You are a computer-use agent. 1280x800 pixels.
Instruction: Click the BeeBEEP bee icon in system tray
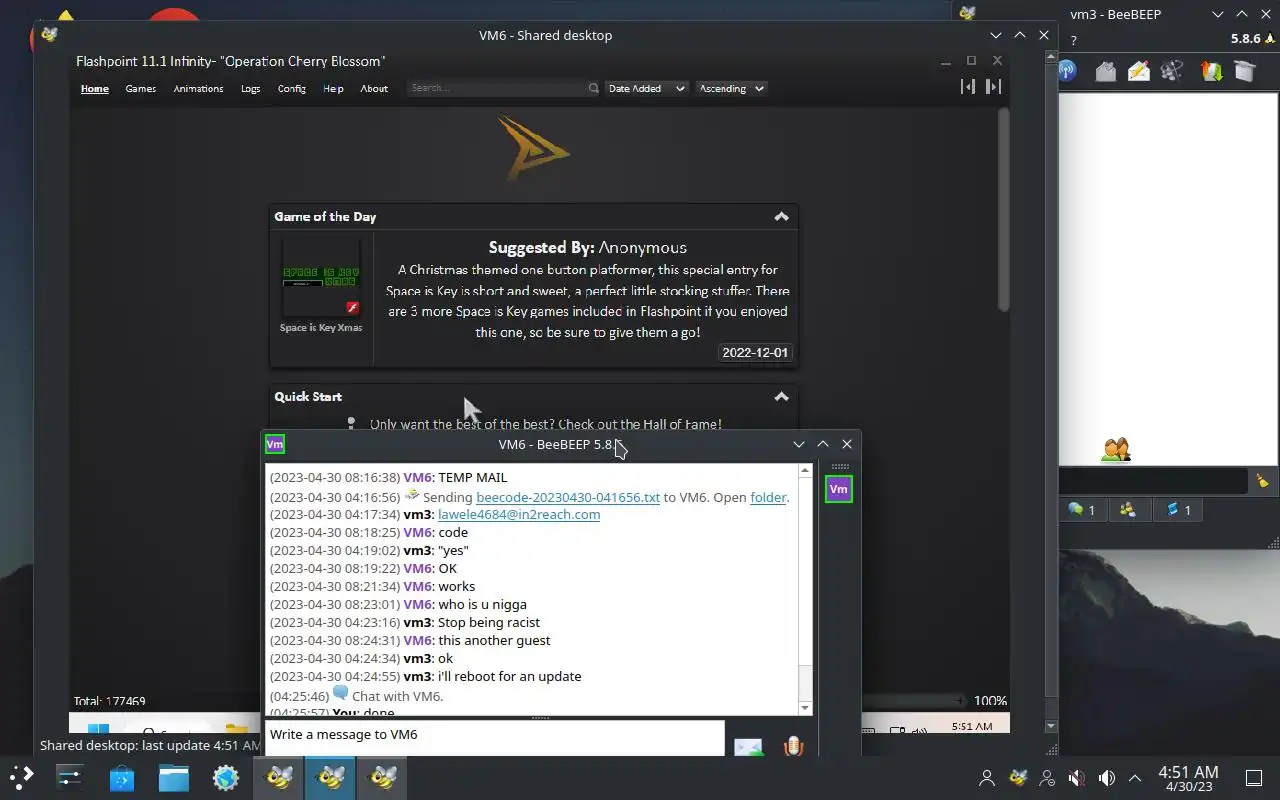(1018, 777)
